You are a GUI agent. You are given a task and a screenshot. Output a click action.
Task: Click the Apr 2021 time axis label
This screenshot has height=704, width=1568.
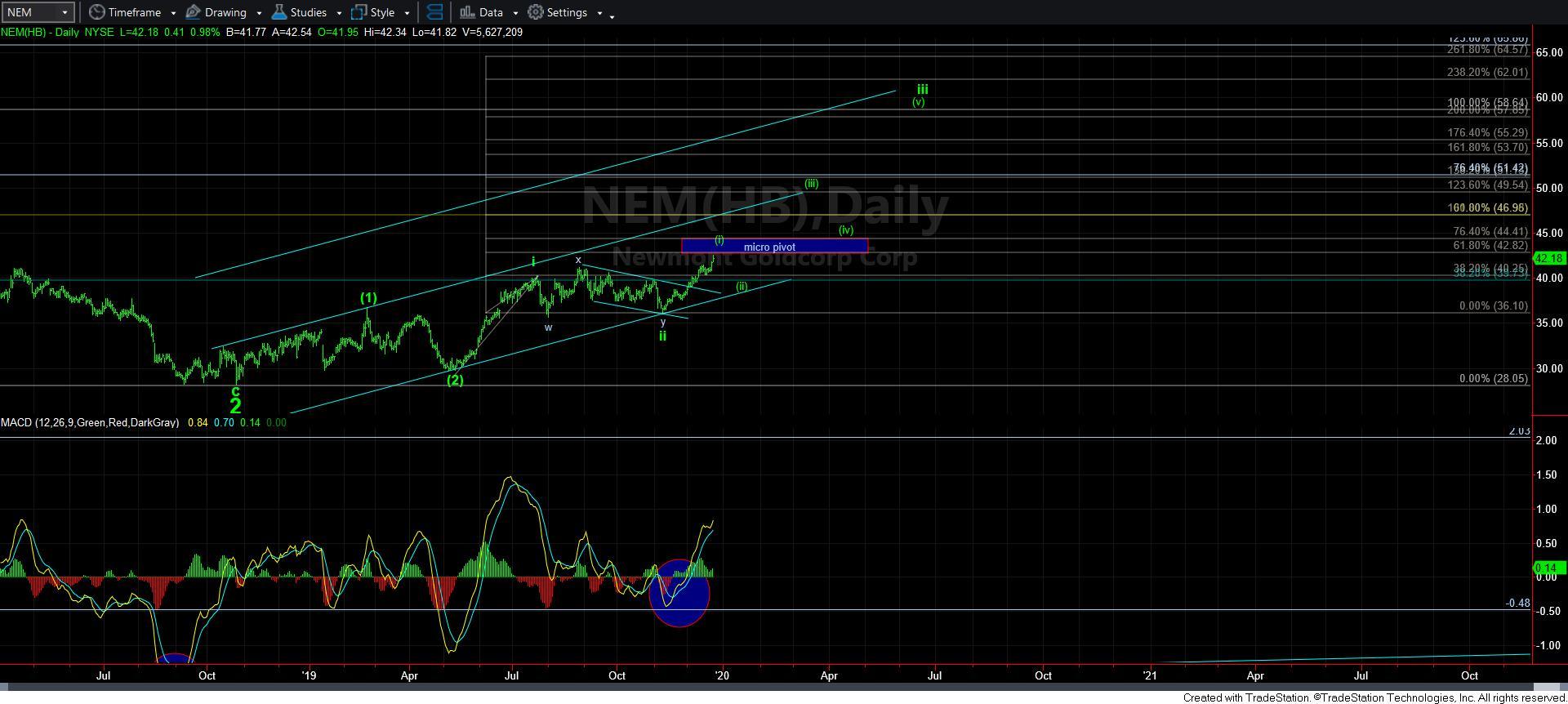click(1255, 675)
